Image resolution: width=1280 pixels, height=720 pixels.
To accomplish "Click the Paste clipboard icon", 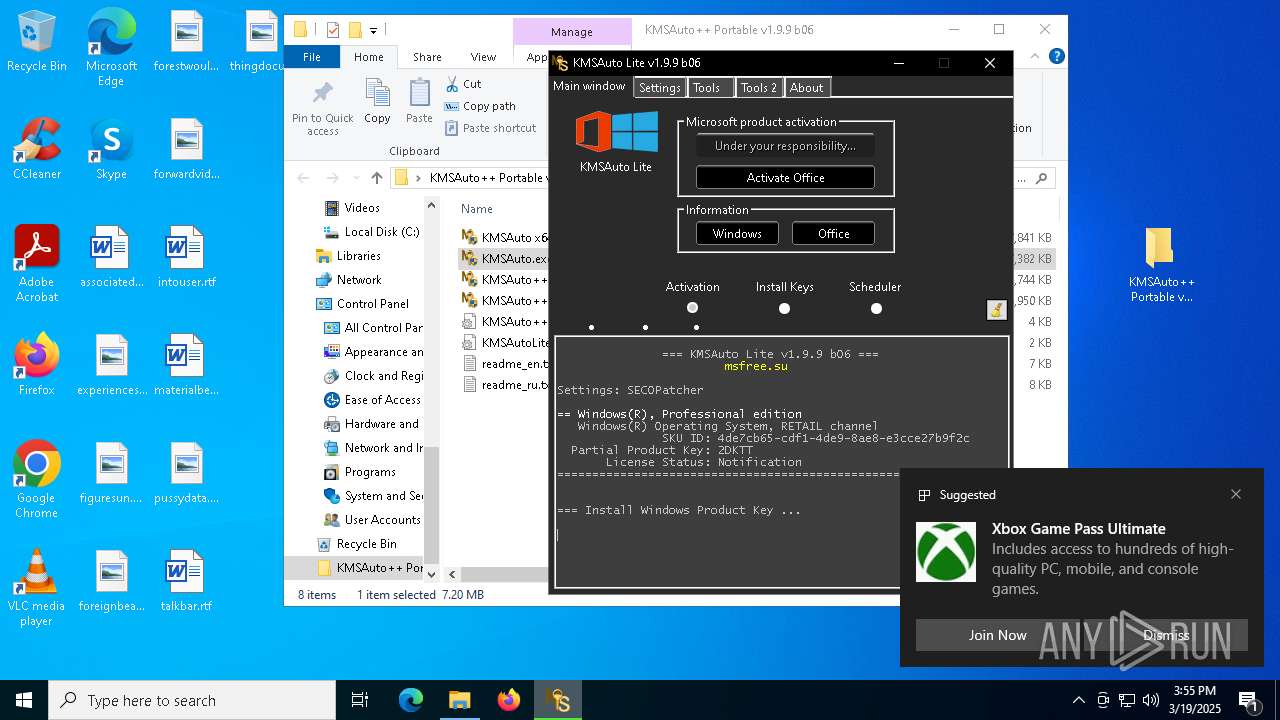I will click(419, 94).
